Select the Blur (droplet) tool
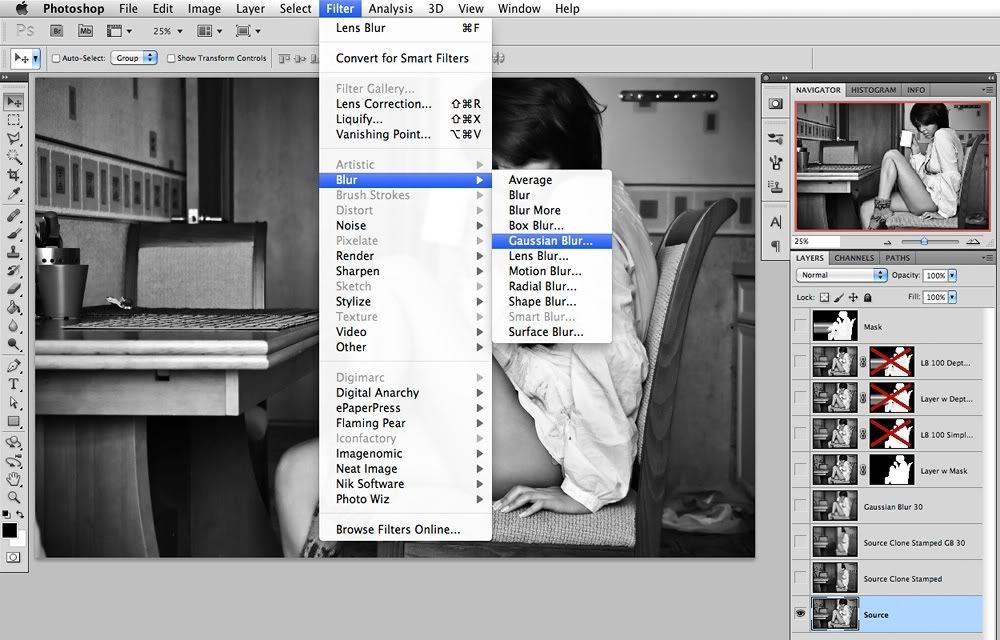1000x640 pixels. coord(13,326)
